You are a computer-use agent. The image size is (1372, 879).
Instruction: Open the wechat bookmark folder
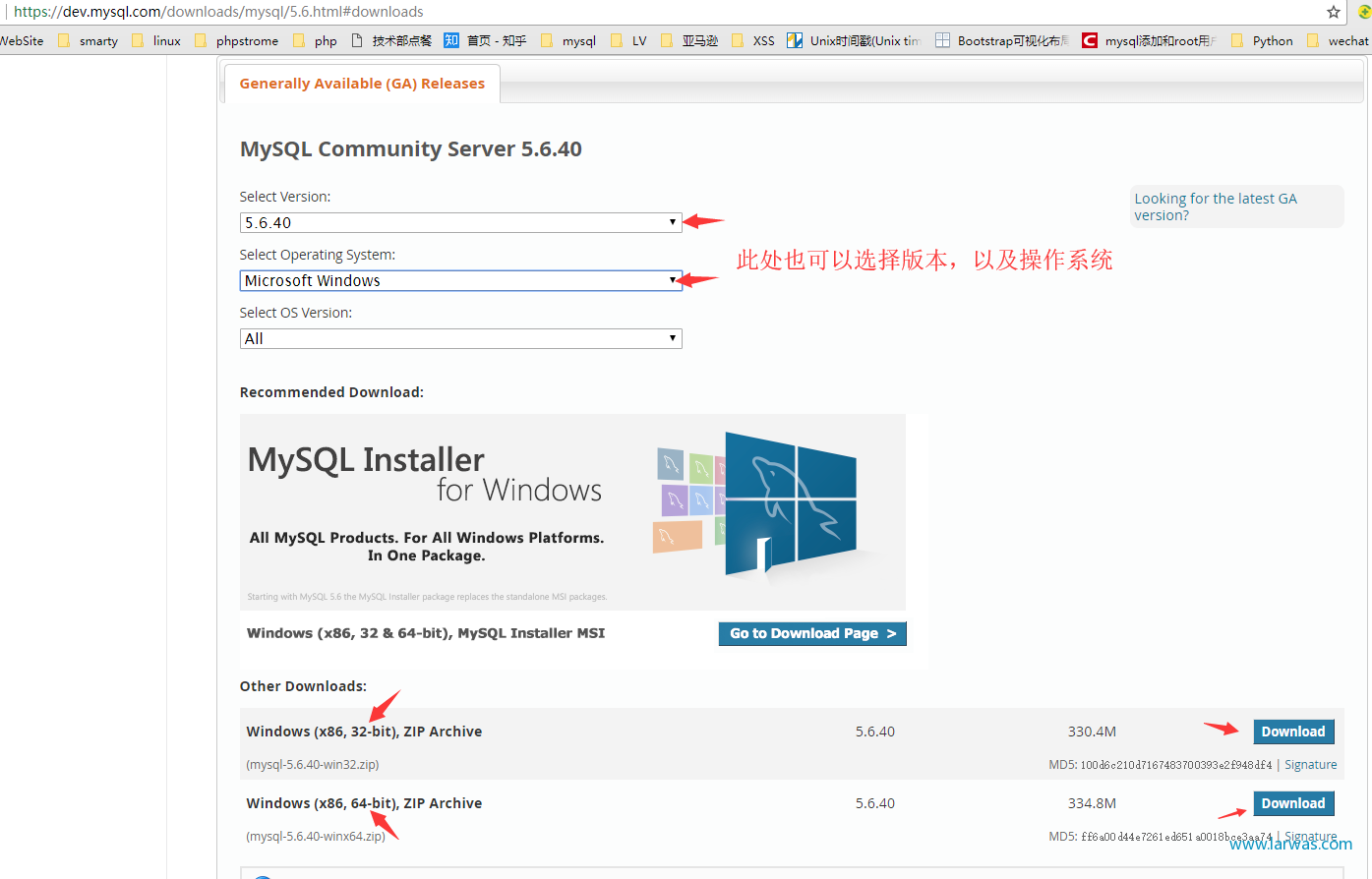(1338, 40)
